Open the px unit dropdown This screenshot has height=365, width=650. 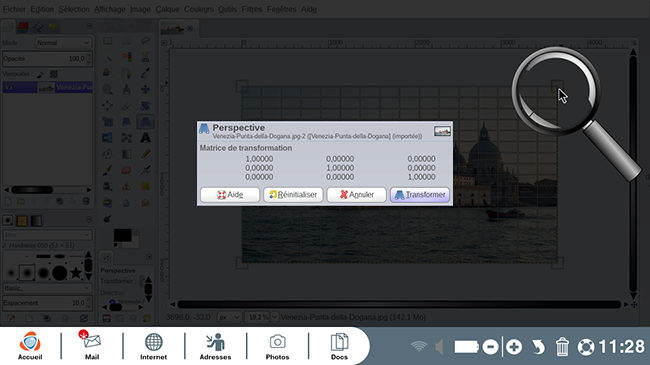229,317
